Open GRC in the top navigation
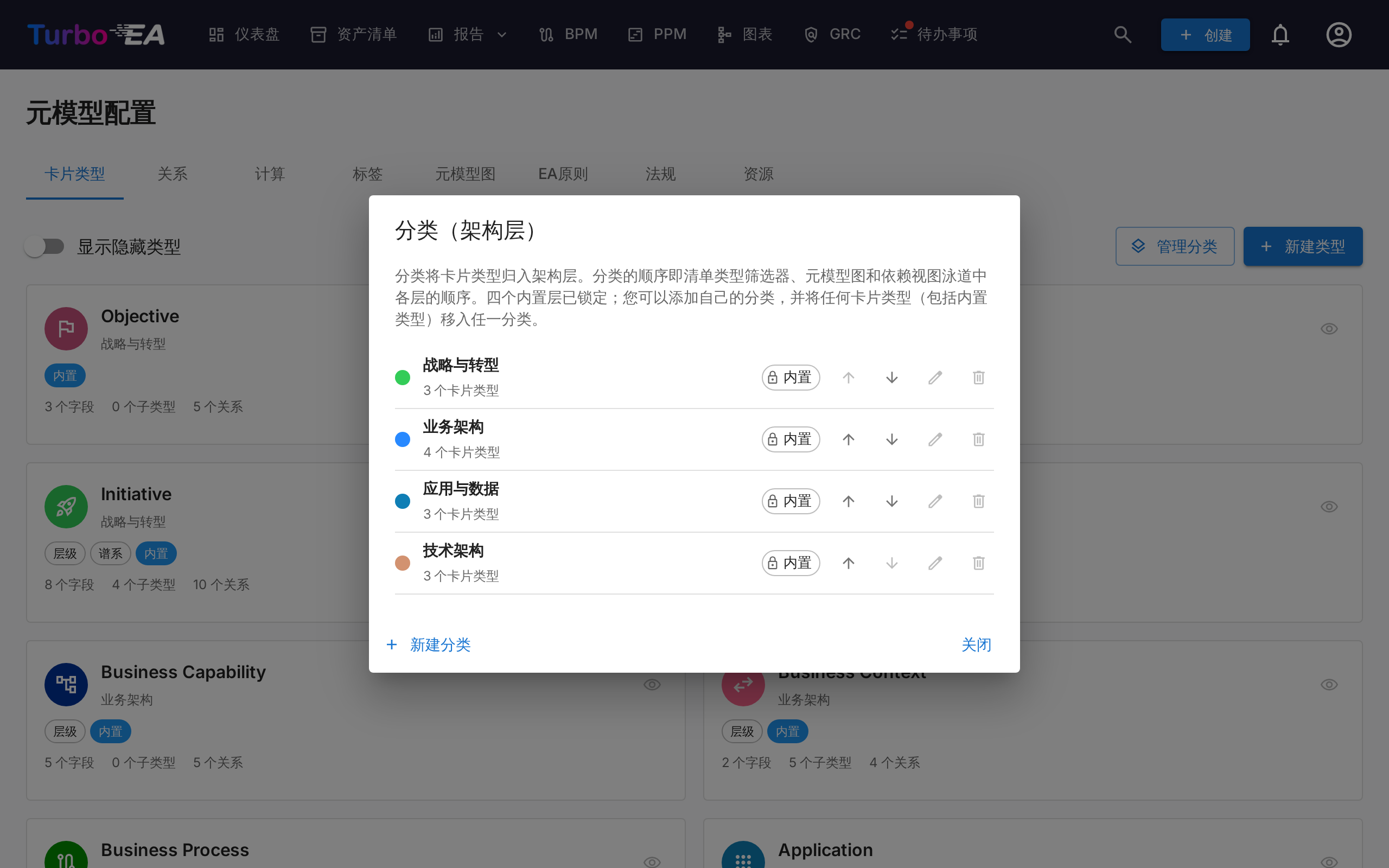Image resolution: width=1389 pixels, height=868 pixels. point(832,34)
